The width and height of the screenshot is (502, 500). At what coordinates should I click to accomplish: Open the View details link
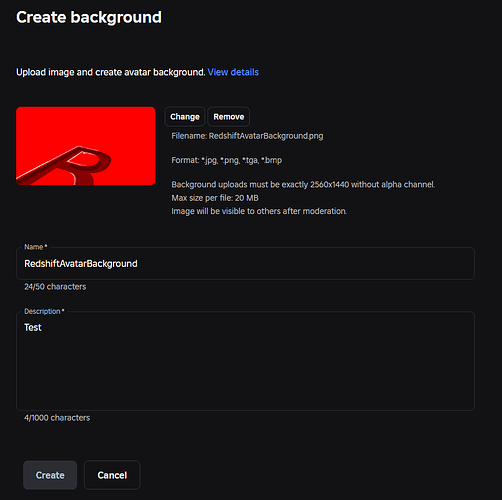233,72
